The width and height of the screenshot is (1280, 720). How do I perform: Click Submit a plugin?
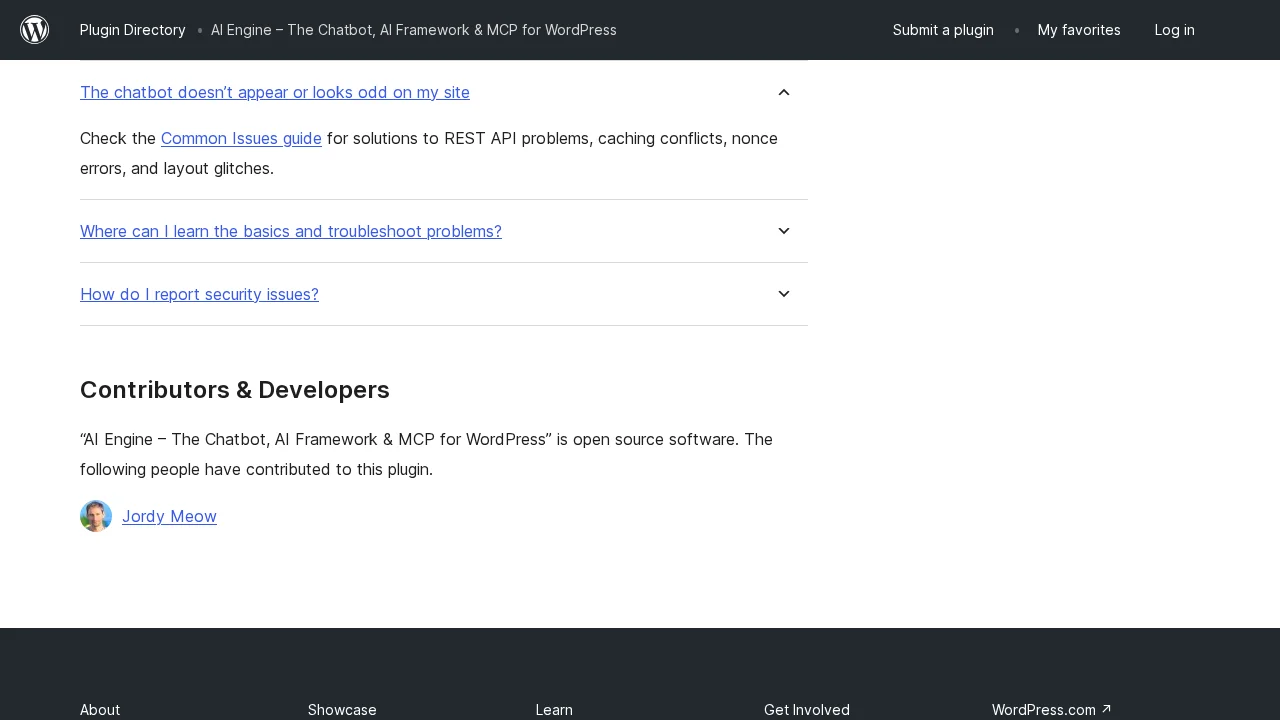[x=943, y=30]
